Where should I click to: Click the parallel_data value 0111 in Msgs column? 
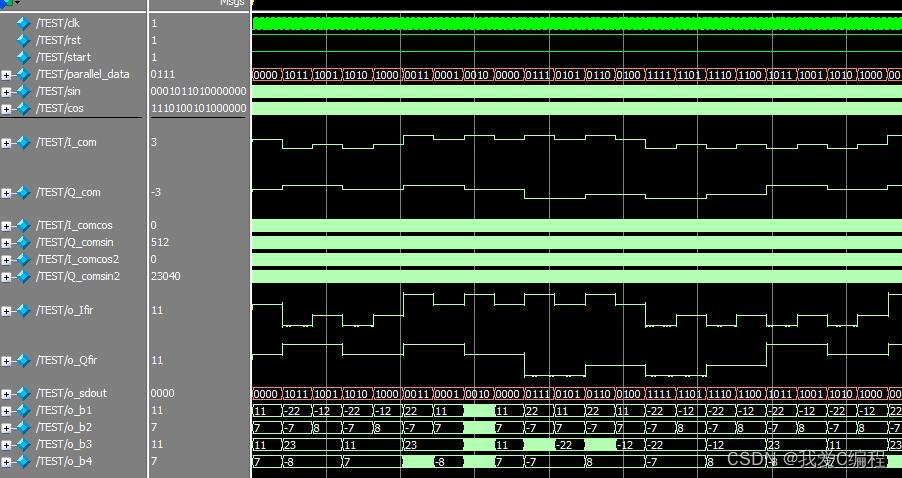163,74
